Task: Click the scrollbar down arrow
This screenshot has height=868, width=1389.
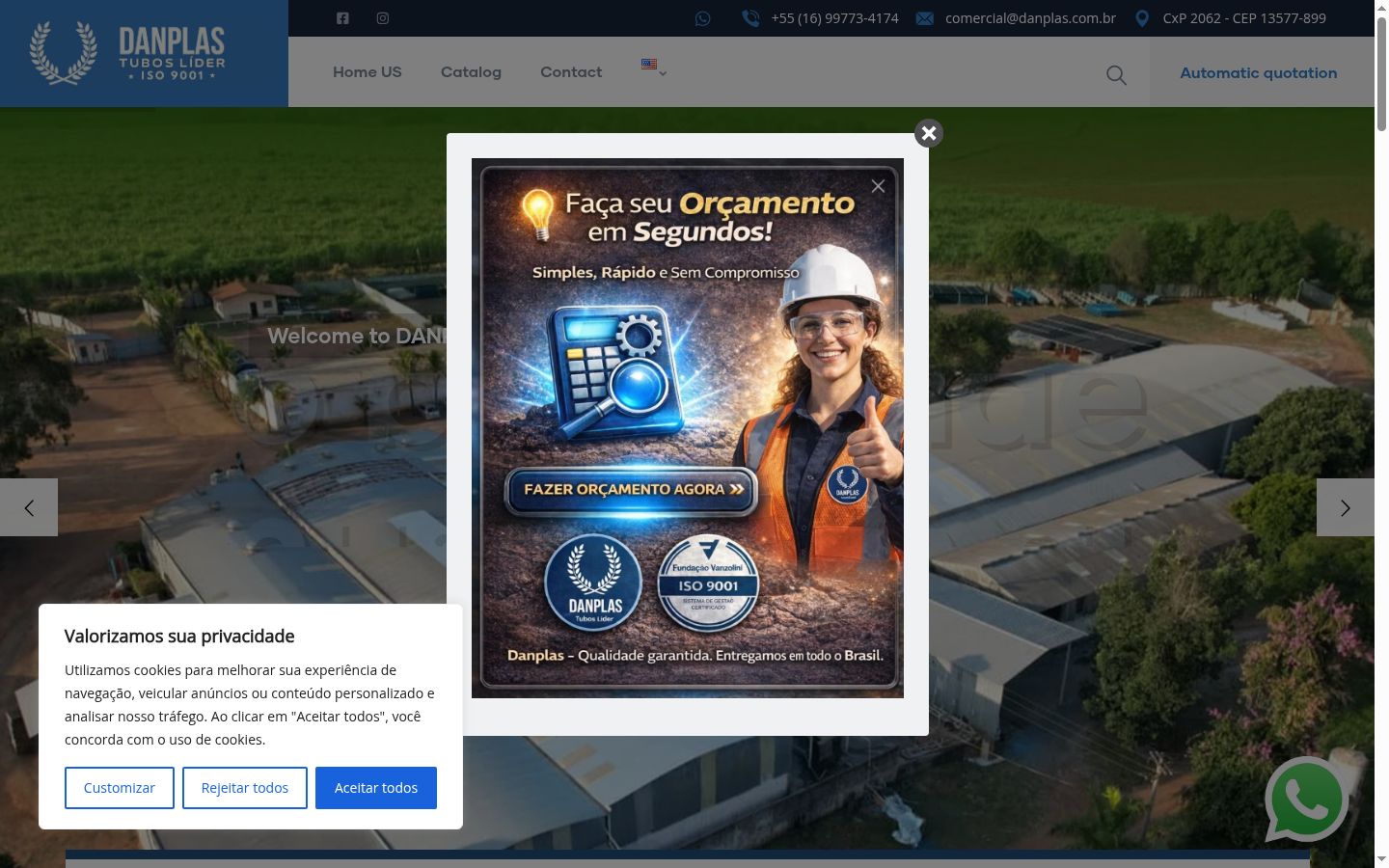Action: tap(1381, 858)
